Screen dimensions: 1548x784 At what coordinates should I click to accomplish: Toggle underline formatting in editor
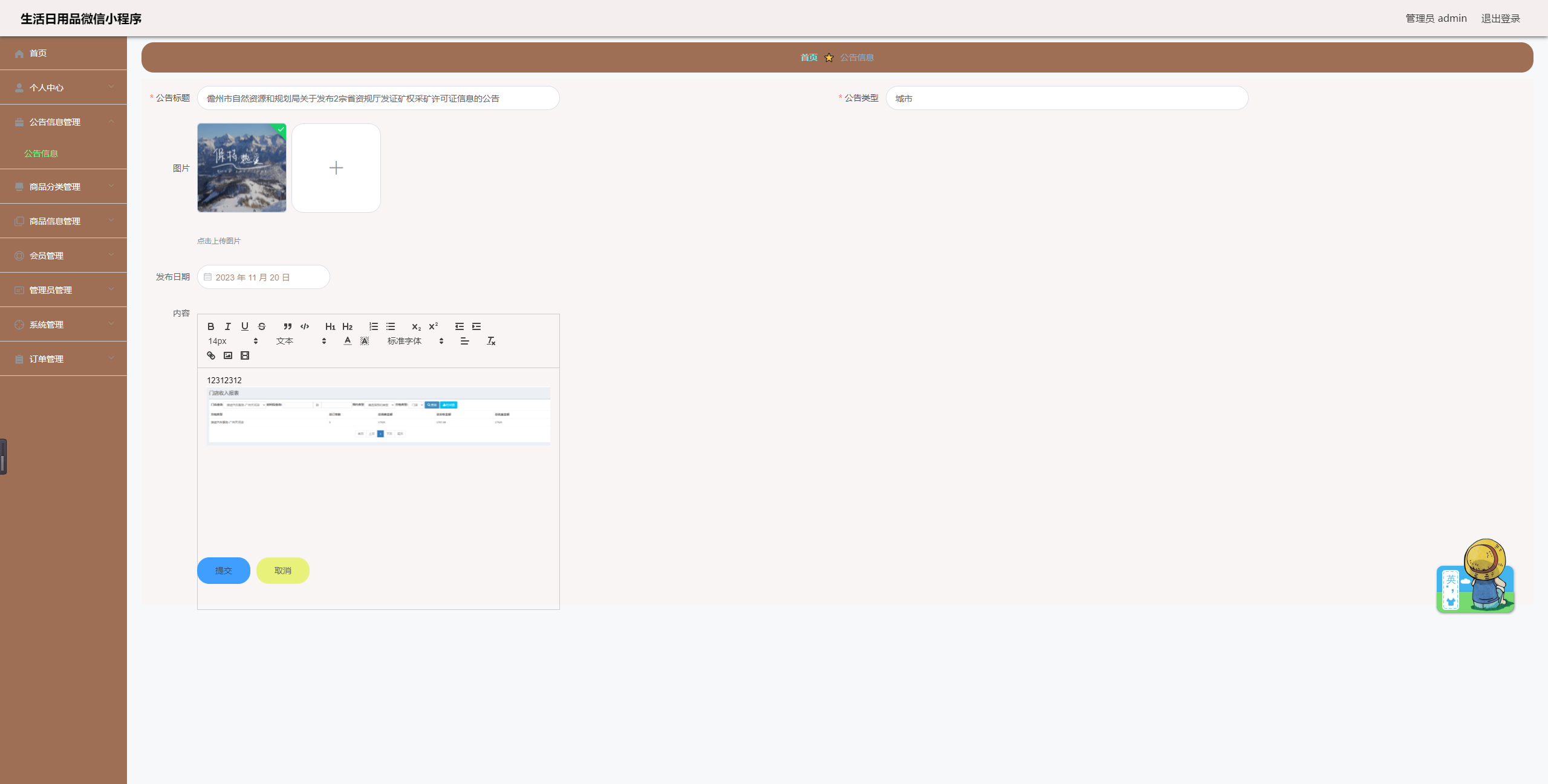(245, 326)
